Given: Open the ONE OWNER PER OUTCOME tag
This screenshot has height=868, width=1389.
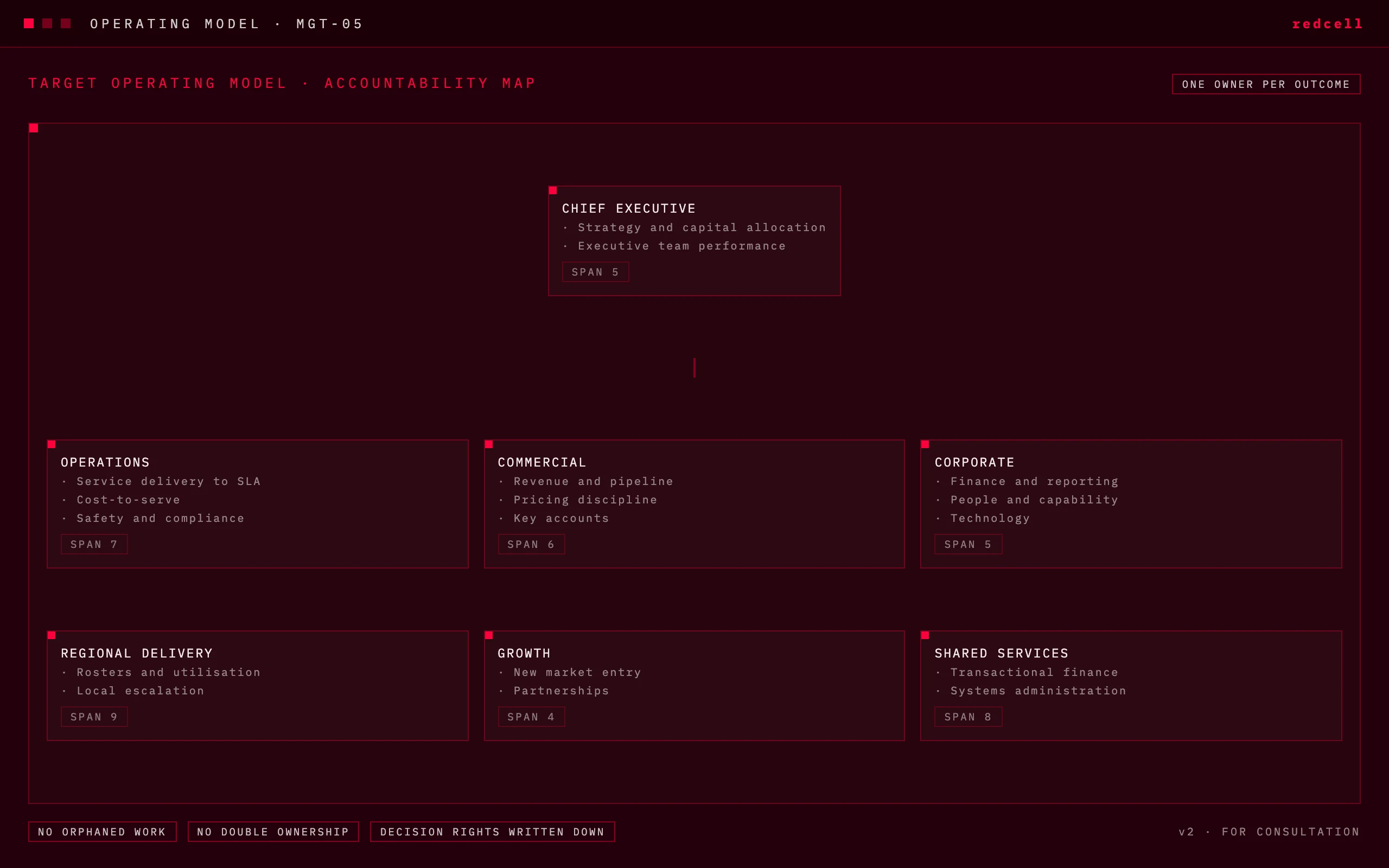Looking at the screenshot, I should tap(1266, 85).
